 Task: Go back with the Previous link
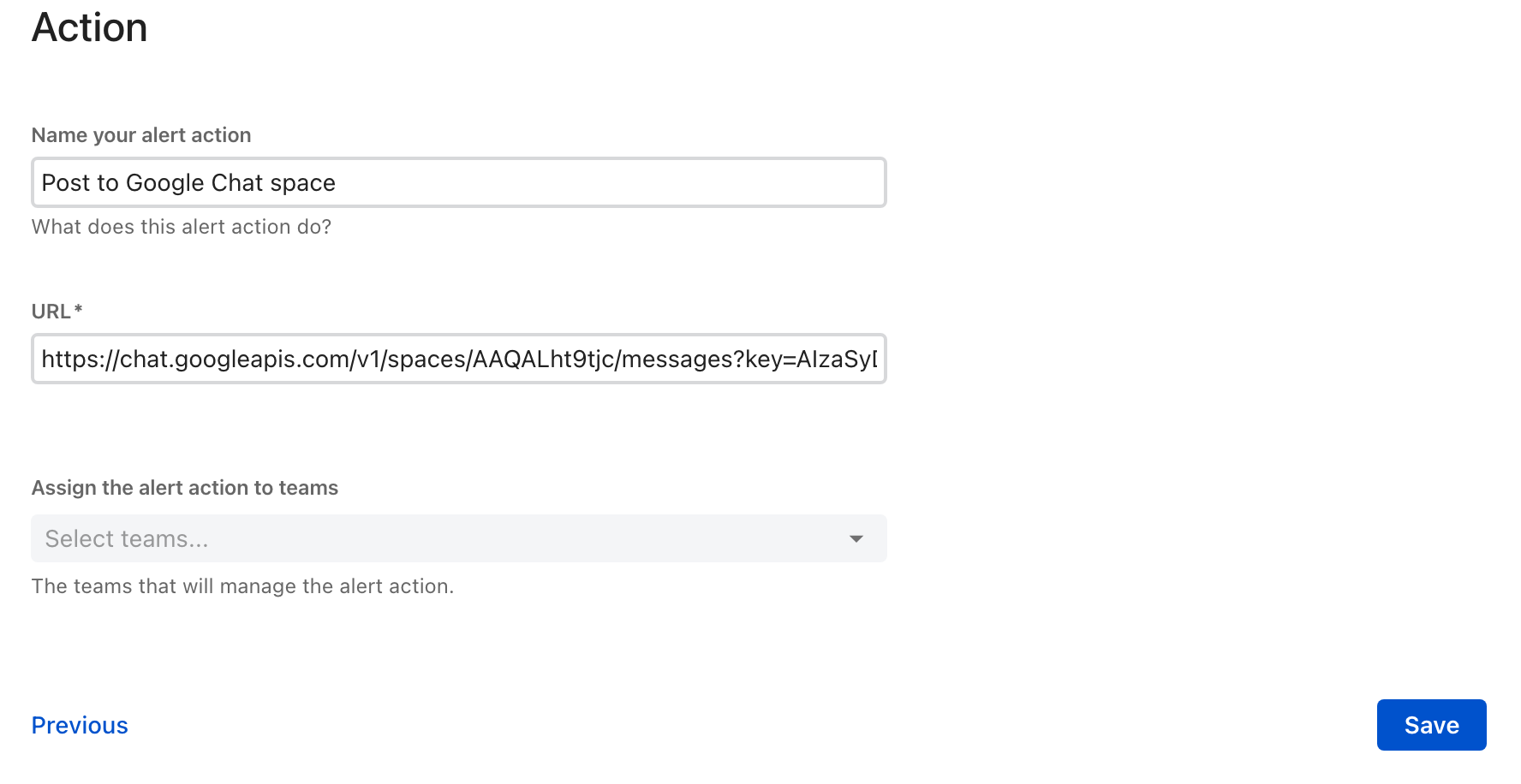[80, 725]
